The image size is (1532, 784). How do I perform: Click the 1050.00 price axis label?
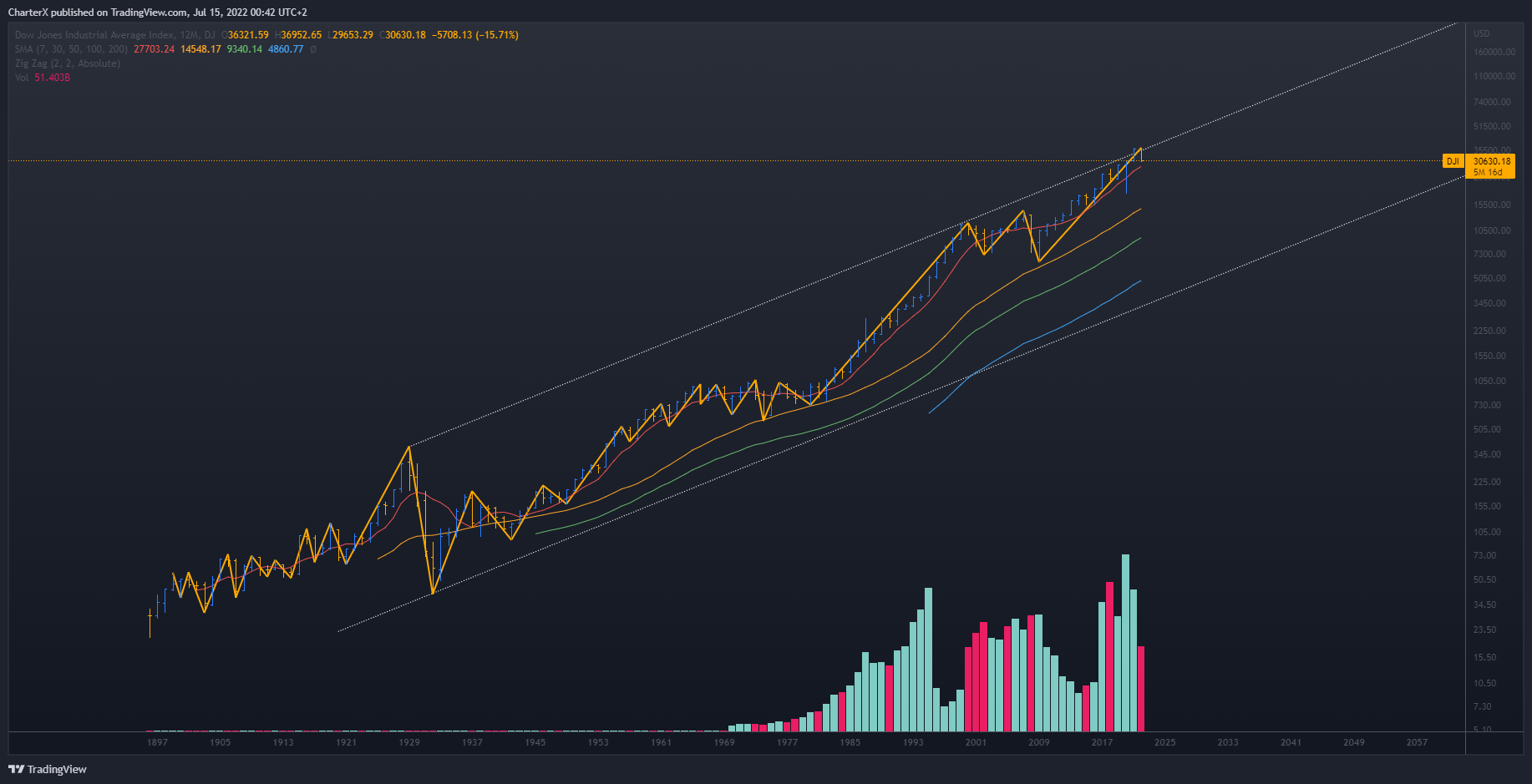1490,381
